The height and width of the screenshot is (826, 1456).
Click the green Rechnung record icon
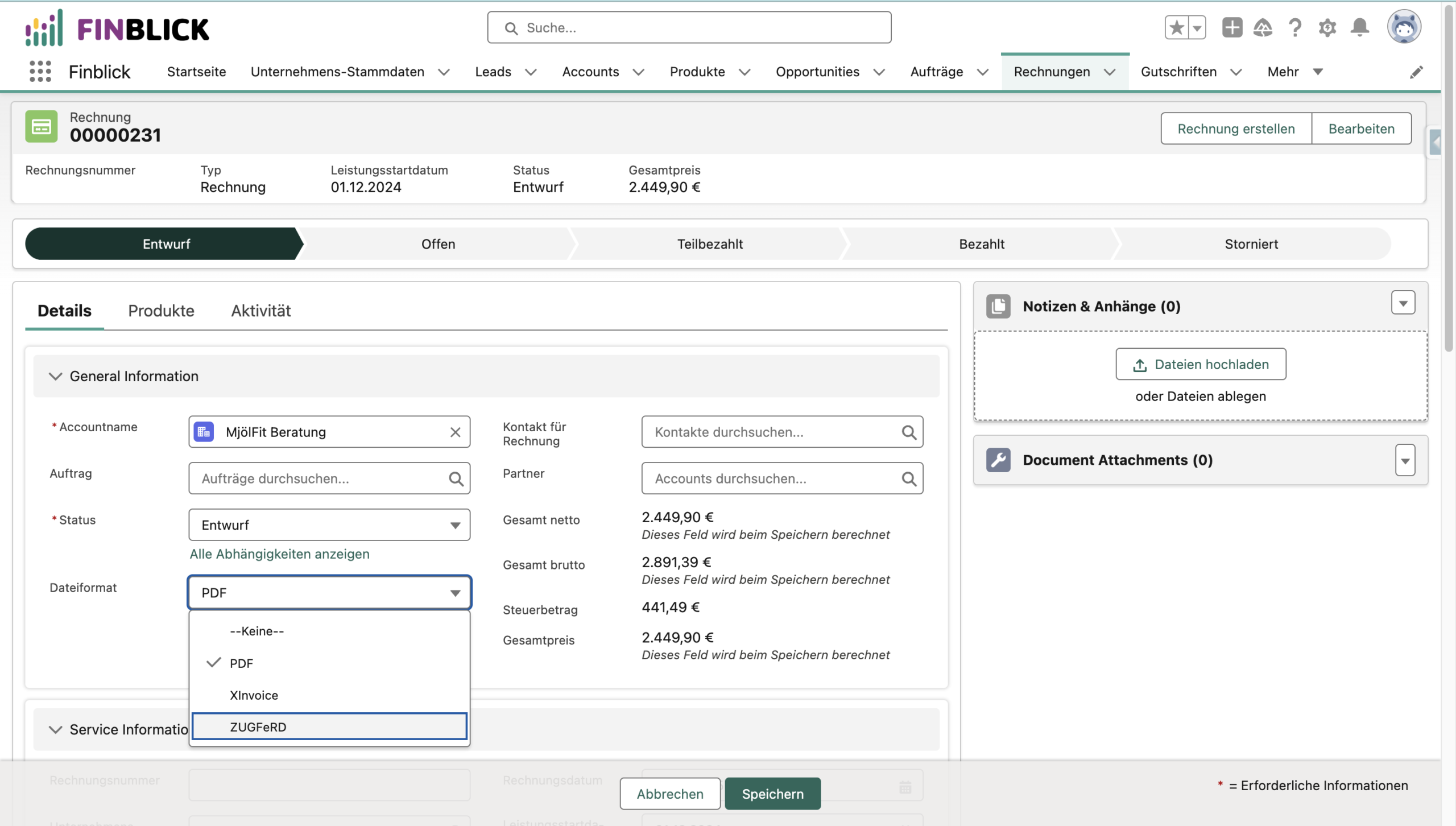[x=42, y=126]
